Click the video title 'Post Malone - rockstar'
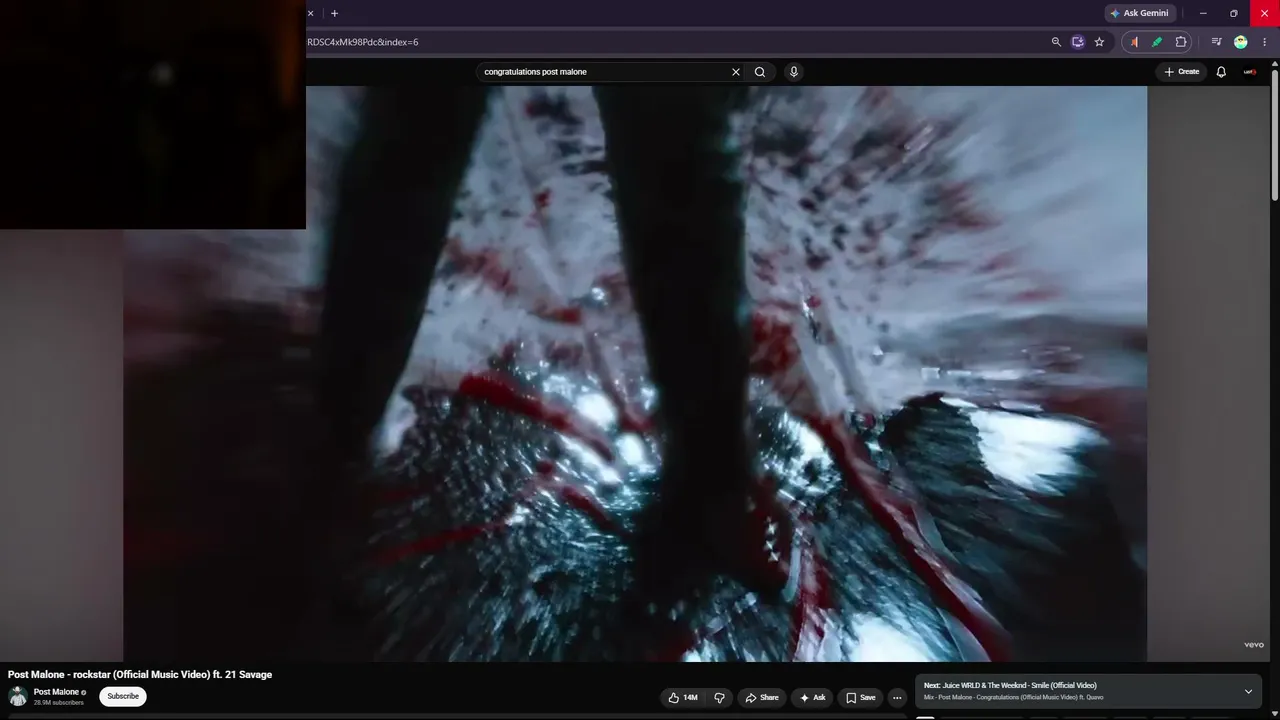1280x720 pixels. tap(140, 674)
